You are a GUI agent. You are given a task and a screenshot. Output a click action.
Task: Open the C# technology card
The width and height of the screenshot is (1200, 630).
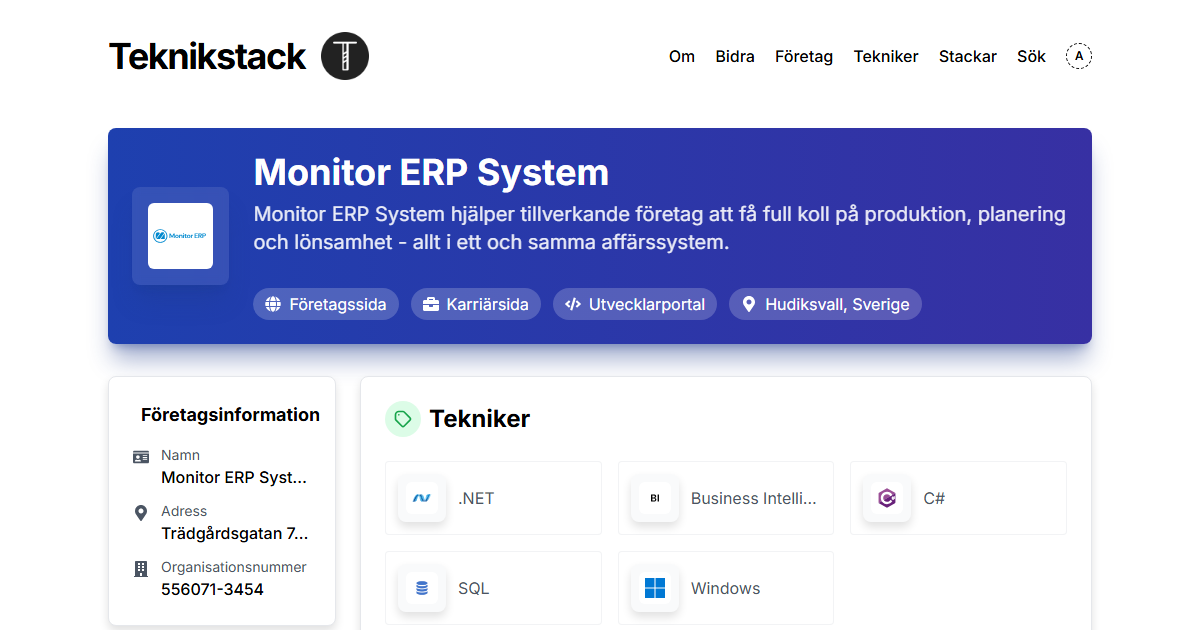958,498
